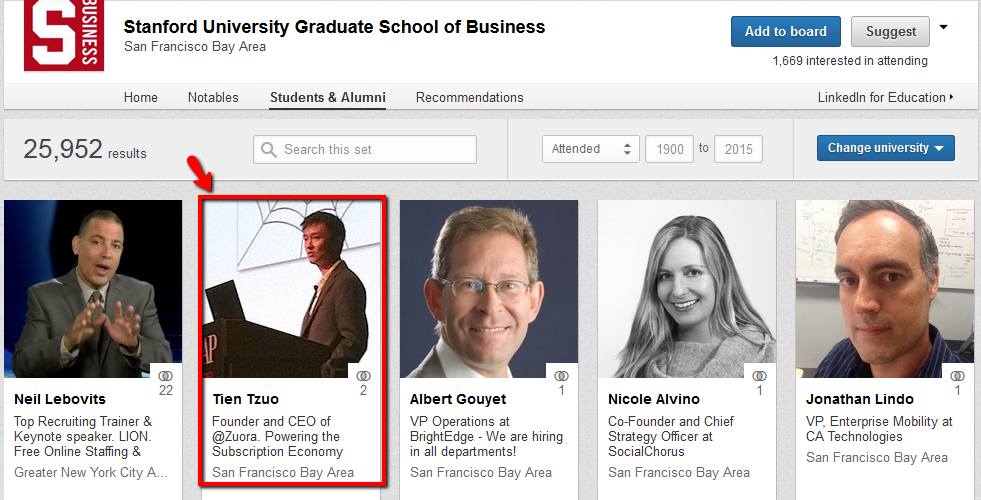Click shared connections icon on Nicole Alvino card

tap(760, 375)
